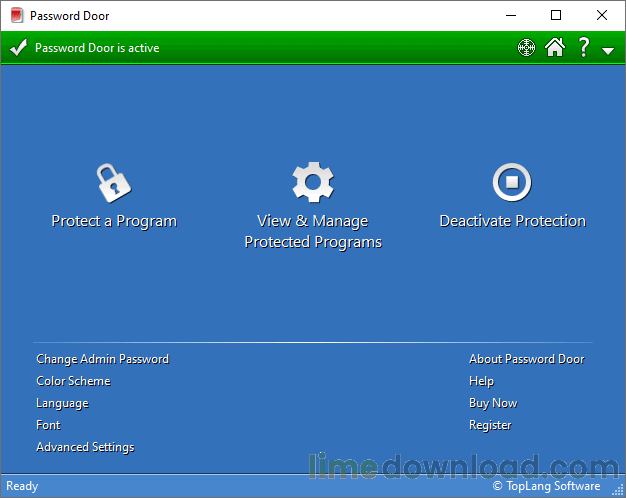Open Advanced Settings link

click(x=85, y=447)
